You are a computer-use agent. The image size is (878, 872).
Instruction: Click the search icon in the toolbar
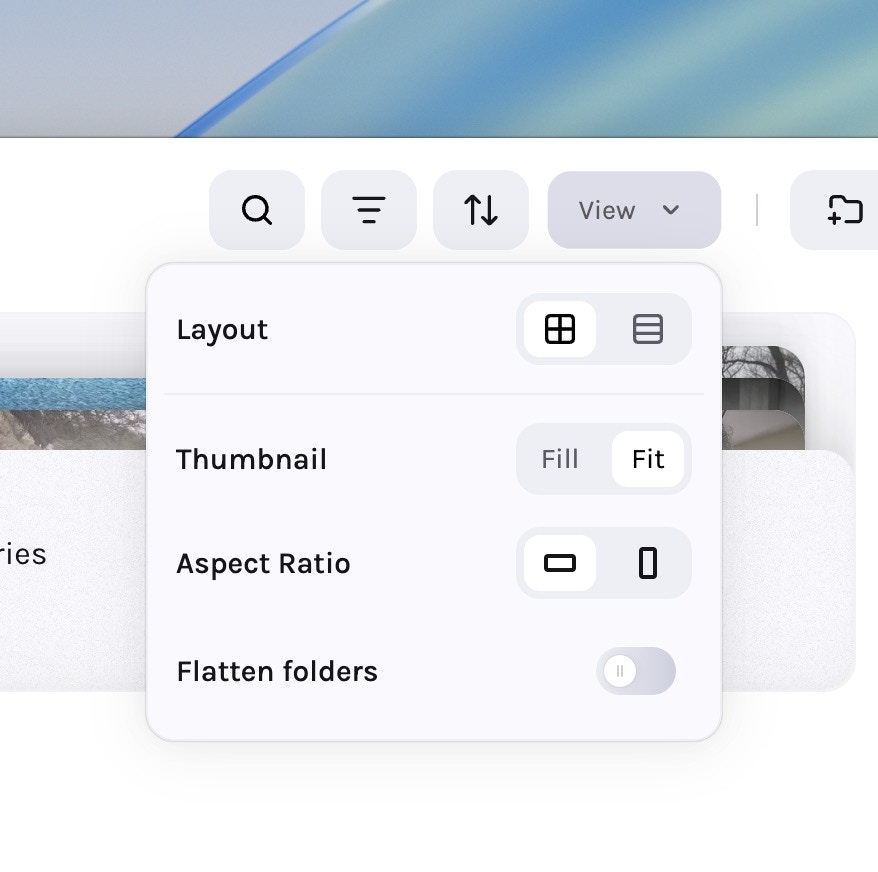coord(257,210)
